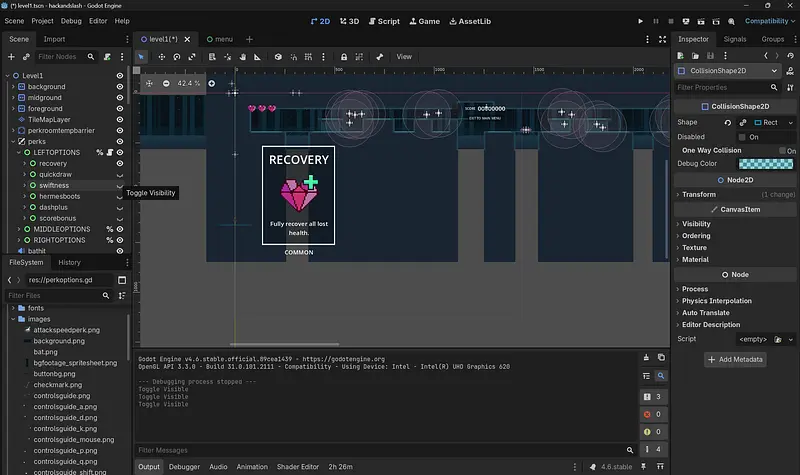The image size is (800, 475).
Task: Enable the Disabled checkbox in Inspector
Action: click(741, 137)
